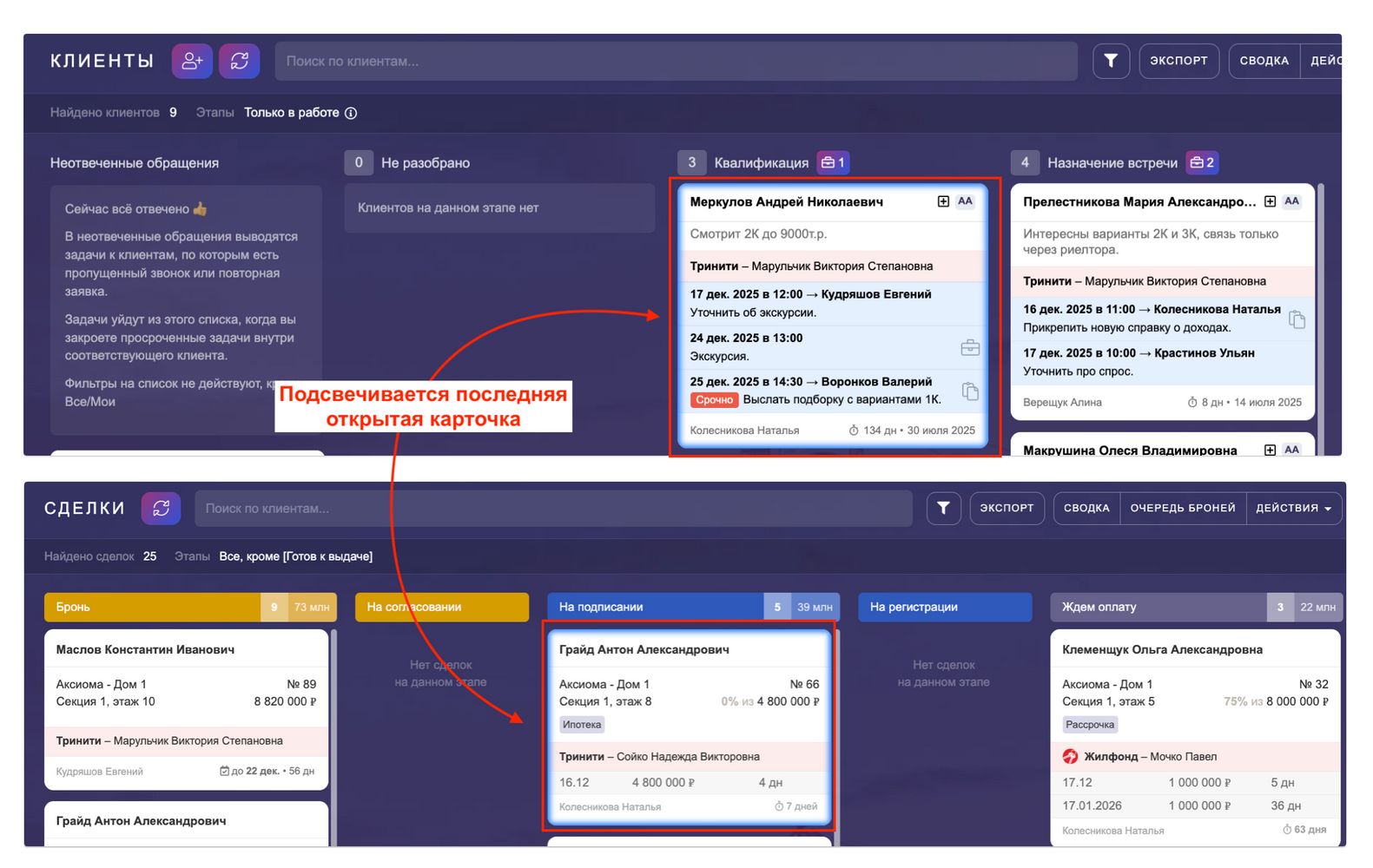1373x868 pixels.
Task: Open the Клеменщук Ольга Александровна deal
Action: (1162, 649)
